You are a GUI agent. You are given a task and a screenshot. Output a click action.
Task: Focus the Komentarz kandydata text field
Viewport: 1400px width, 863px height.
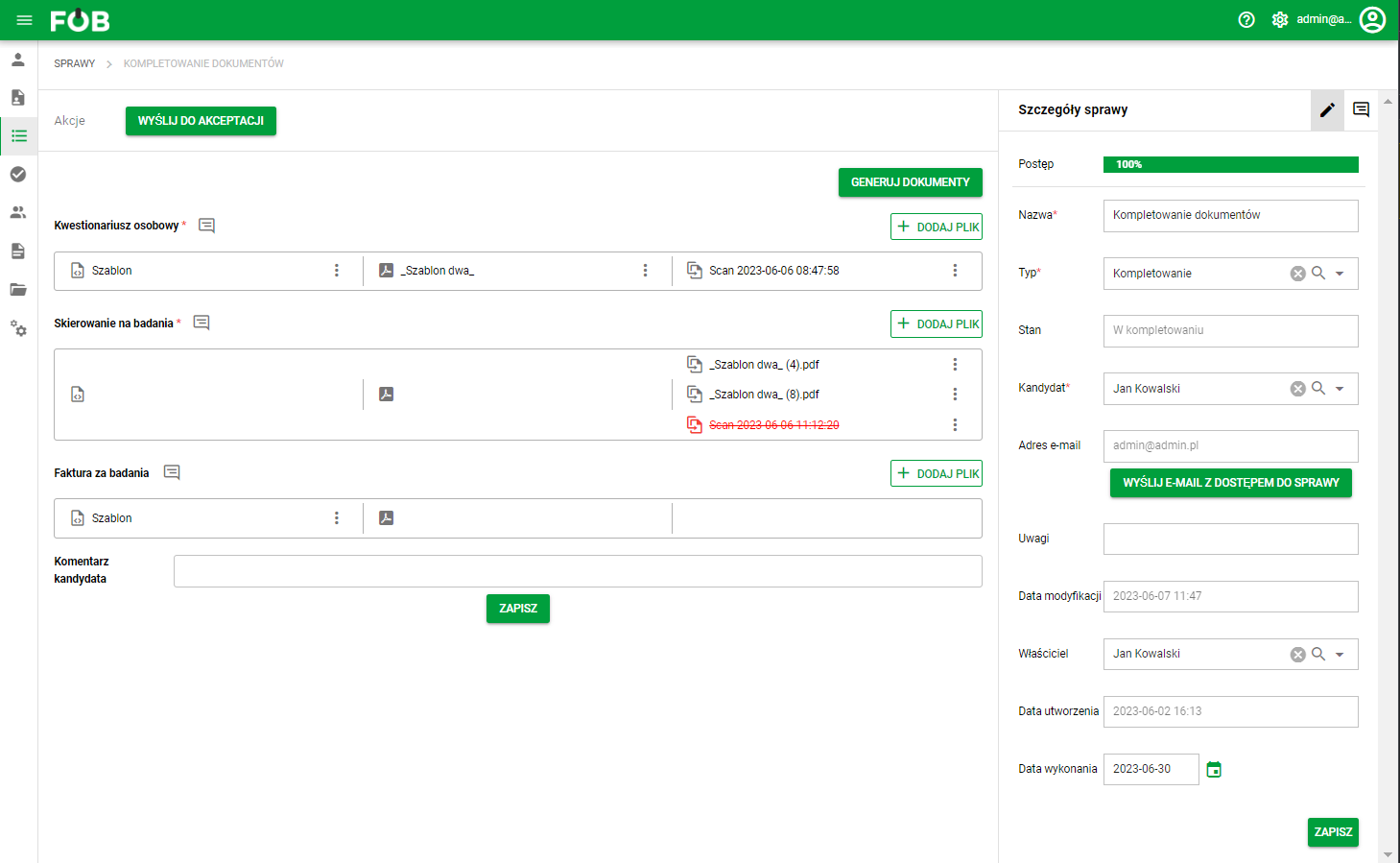tap(578, 571)
